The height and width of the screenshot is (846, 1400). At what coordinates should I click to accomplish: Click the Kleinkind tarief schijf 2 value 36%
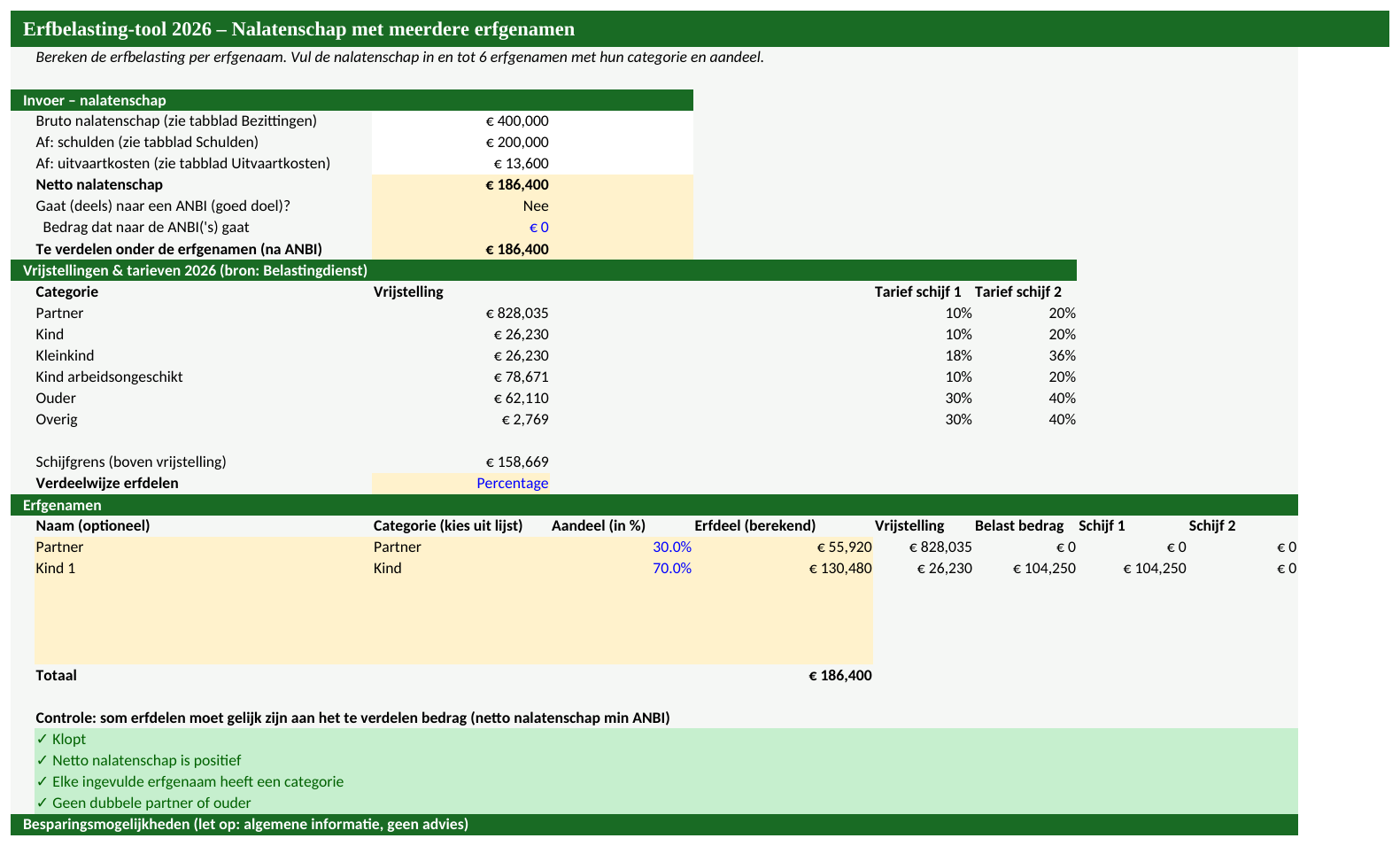pos(1062,356)
